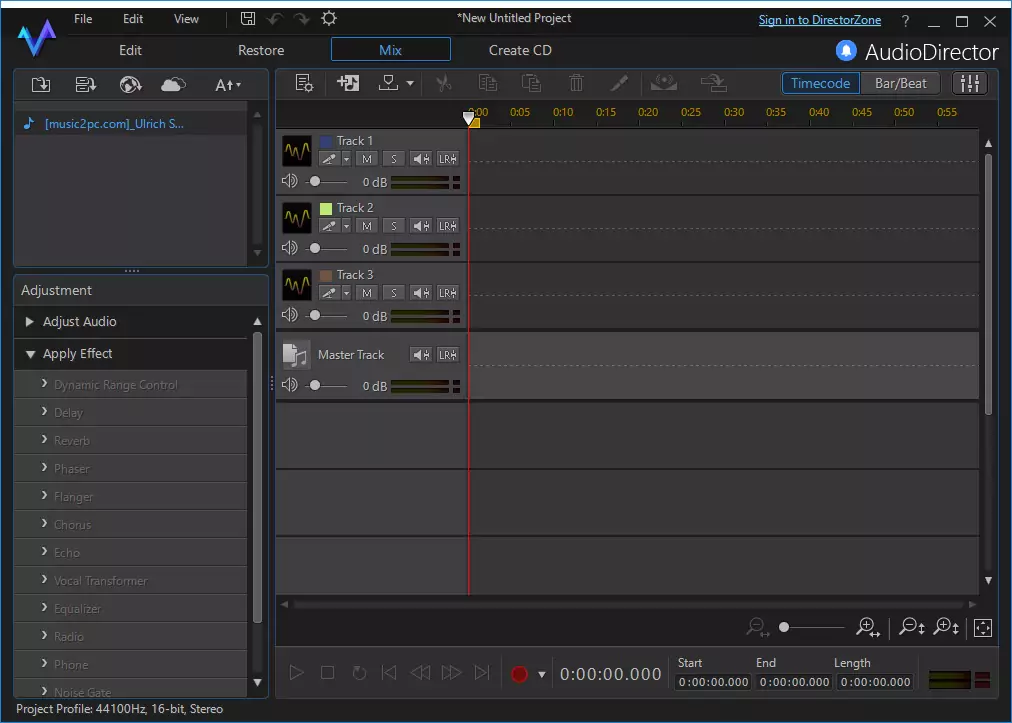This screenshot has width=1012, height=723.
Task: Switch ruler to Timecode
Action: coord(820,83)
